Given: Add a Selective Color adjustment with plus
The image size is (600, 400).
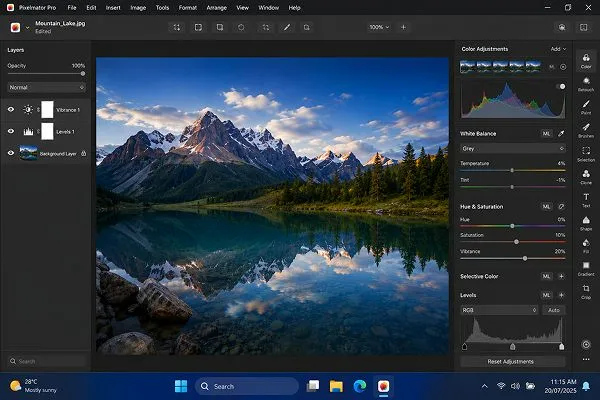Looking at the screenshot, I should click(x=561, y=276).
